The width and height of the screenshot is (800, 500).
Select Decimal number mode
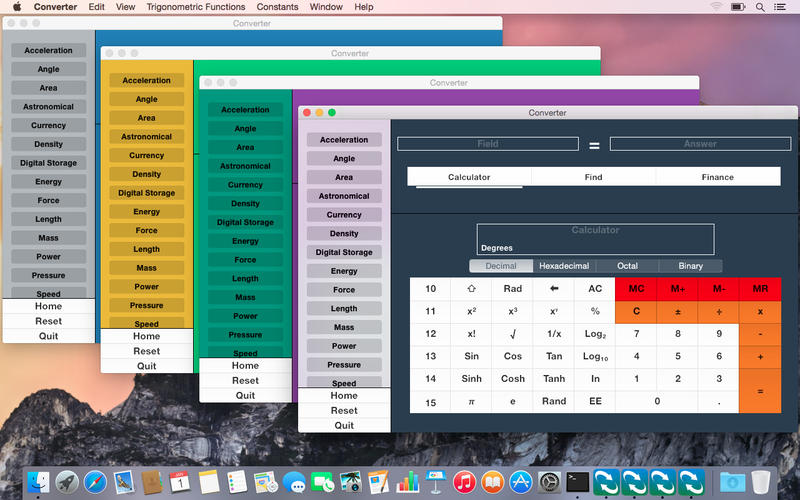[501, 266]
